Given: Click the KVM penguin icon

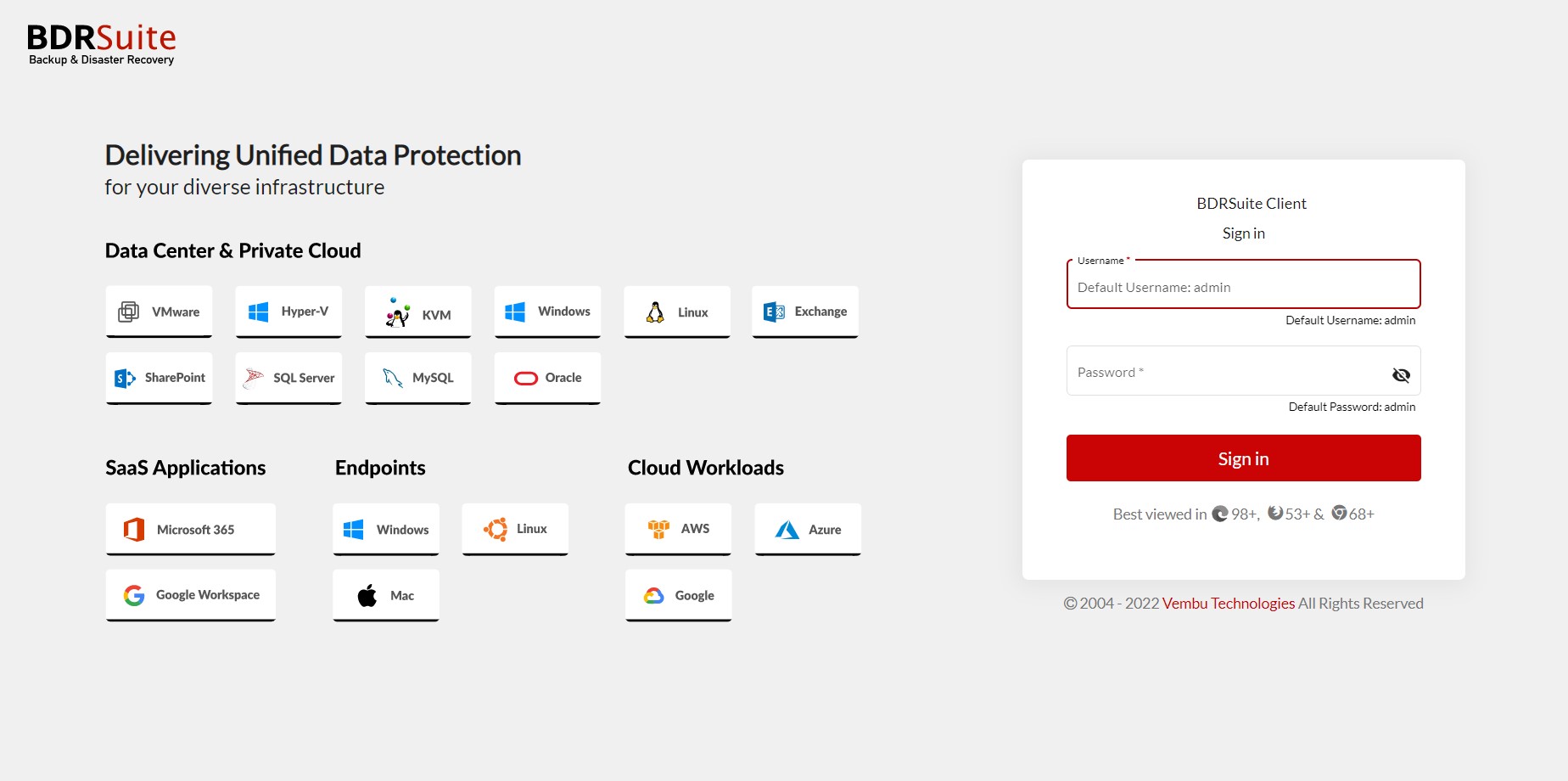Looking at the screenshot, I should point(397,312).
